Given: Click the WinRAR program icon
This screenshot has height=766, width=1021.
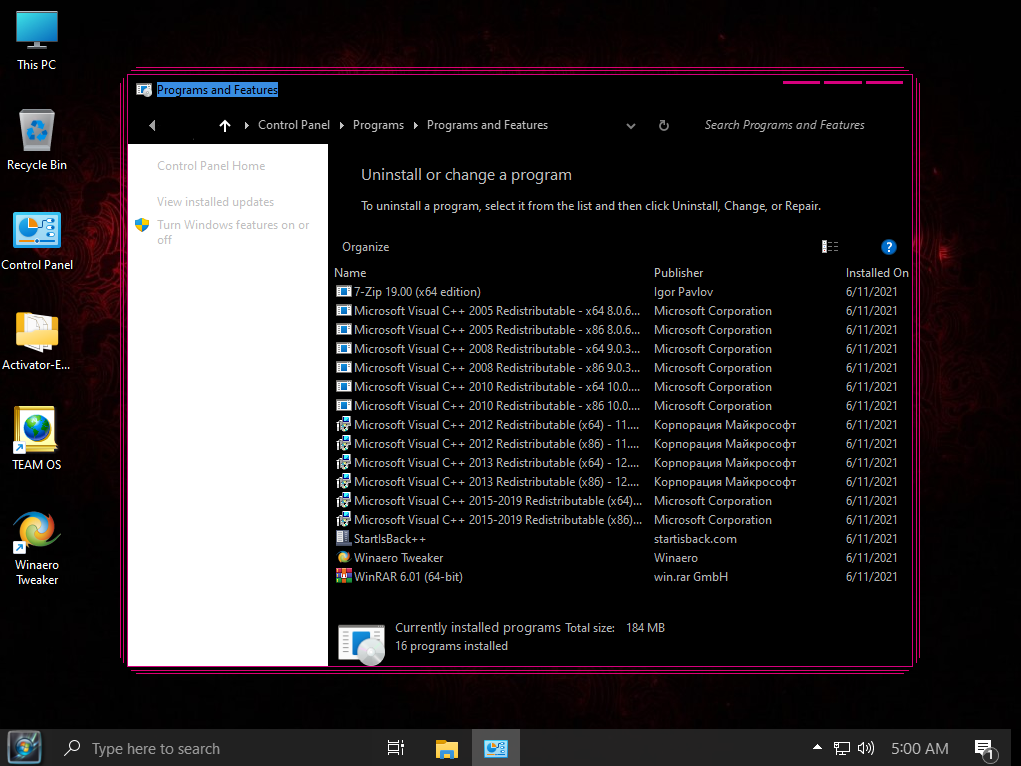Looking at the screenshot, I should click(343, 576).
